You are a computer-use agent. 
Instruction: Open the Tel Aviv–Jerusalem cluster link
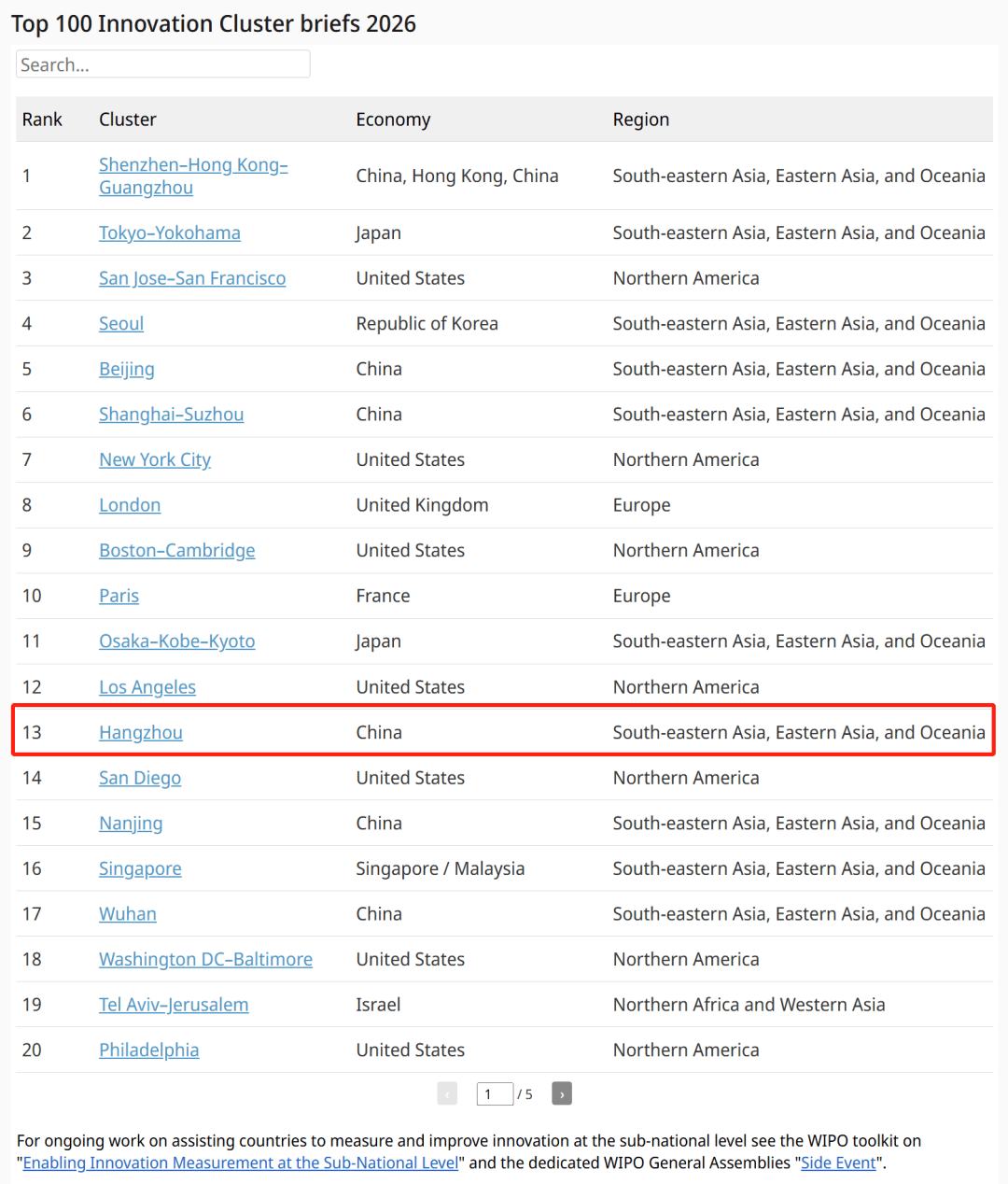(174, 1005)
